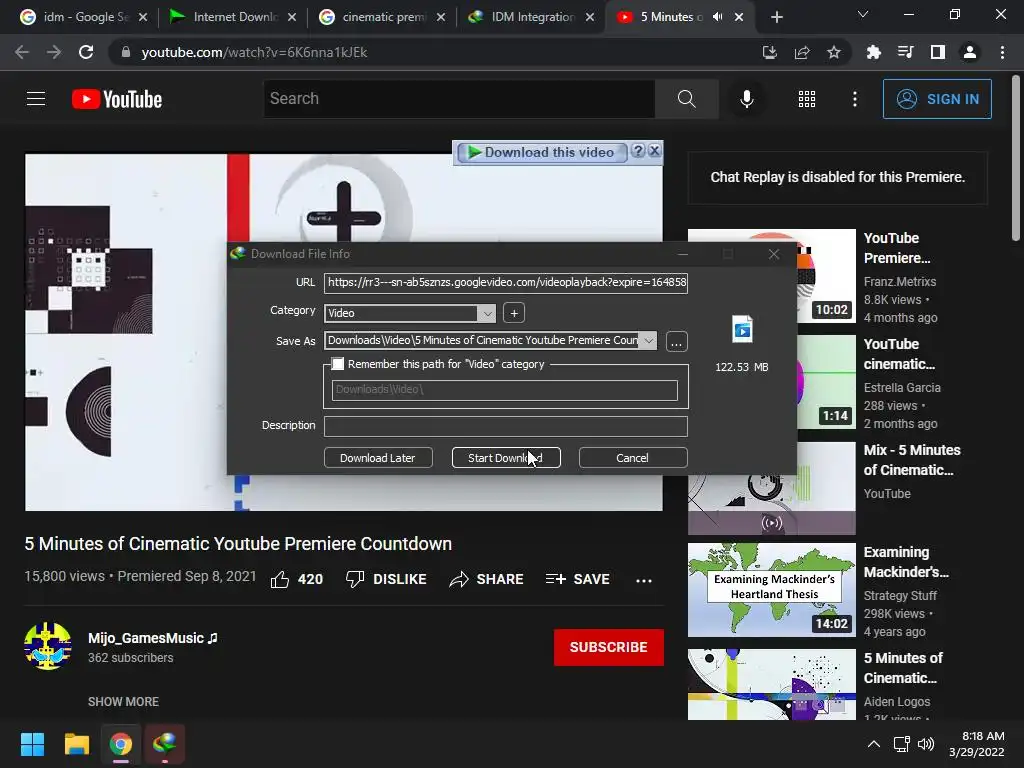
Task: Click the search magnifier button
Action: [x=686, y=99]
